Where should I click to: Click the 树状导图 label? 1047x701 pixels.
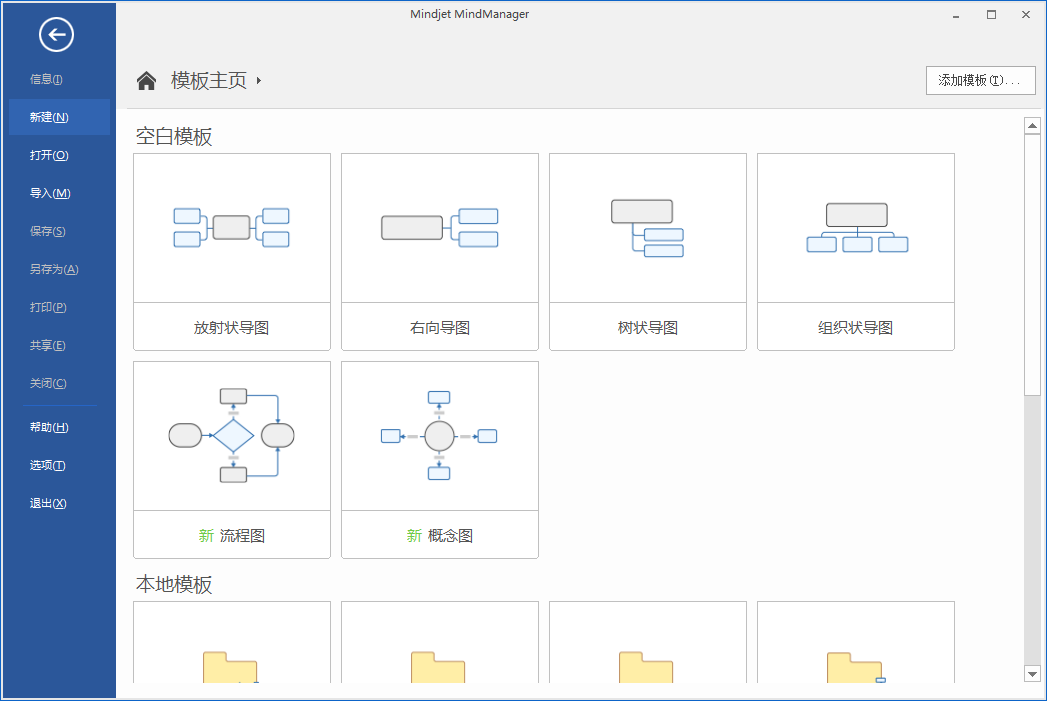click(x=648, y=328)
